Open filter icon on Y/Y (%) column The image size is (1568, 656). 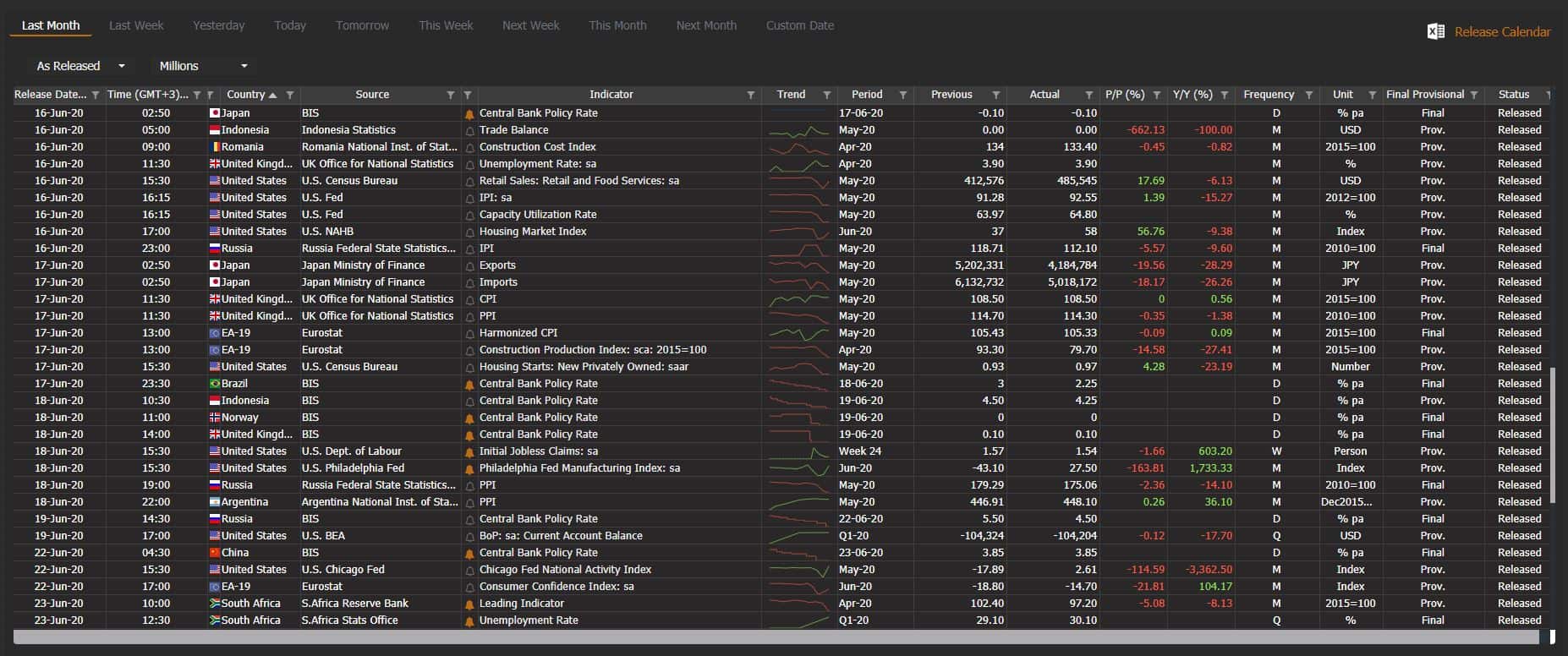(1225, 95)
